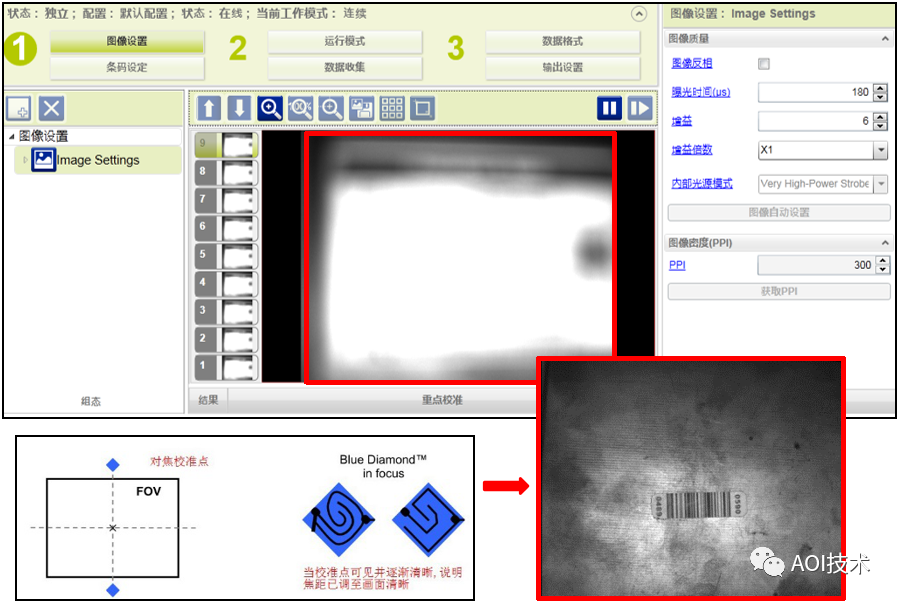Select captured image thumbnail 8
The width and height of the screenshot is (899, 603).
click(226, 173)
